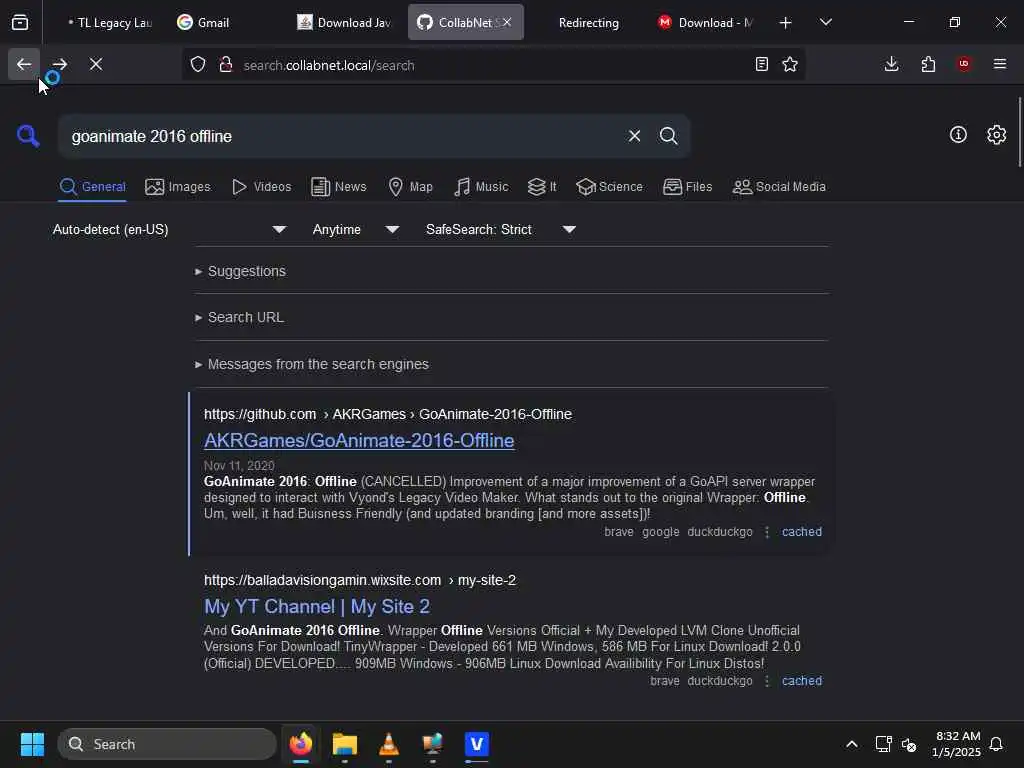Image resolution: width=1024 pixels, height=768 pixels.
Task: Click the taskbar Search box
Action: coord(167,744)
